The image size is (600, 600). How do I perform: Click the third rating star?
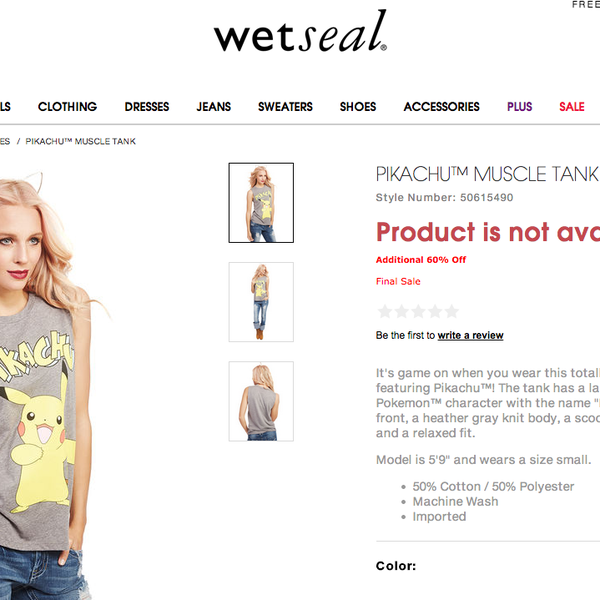point(418,311)
